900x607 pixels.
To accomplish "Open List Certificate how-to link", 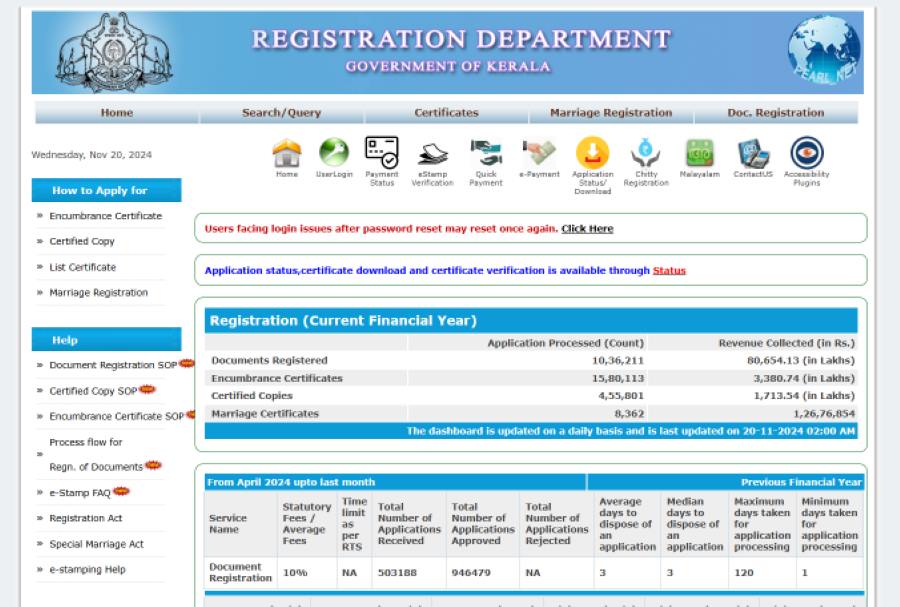I will pos(83,267).
